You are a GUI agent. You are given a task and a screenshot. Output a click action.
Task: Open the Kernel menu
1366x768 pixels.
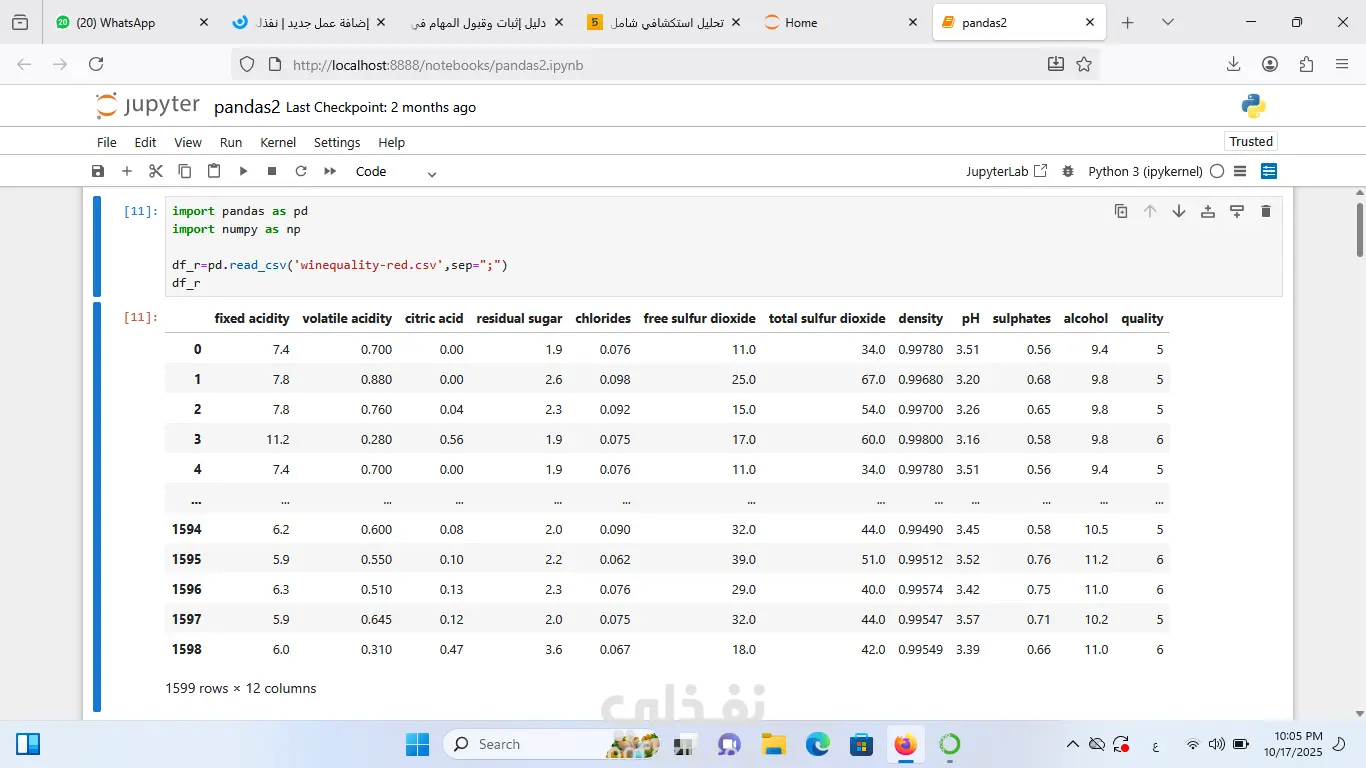coord(278,142)
